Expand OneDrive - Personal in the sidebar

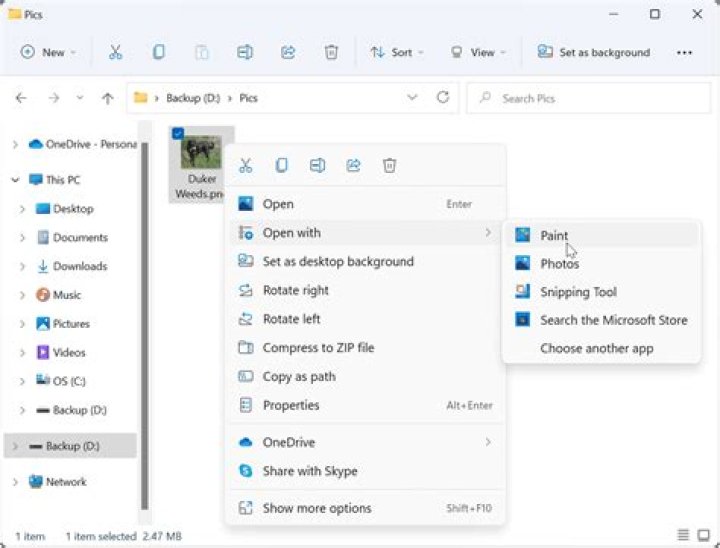click(x=15, y=145)
